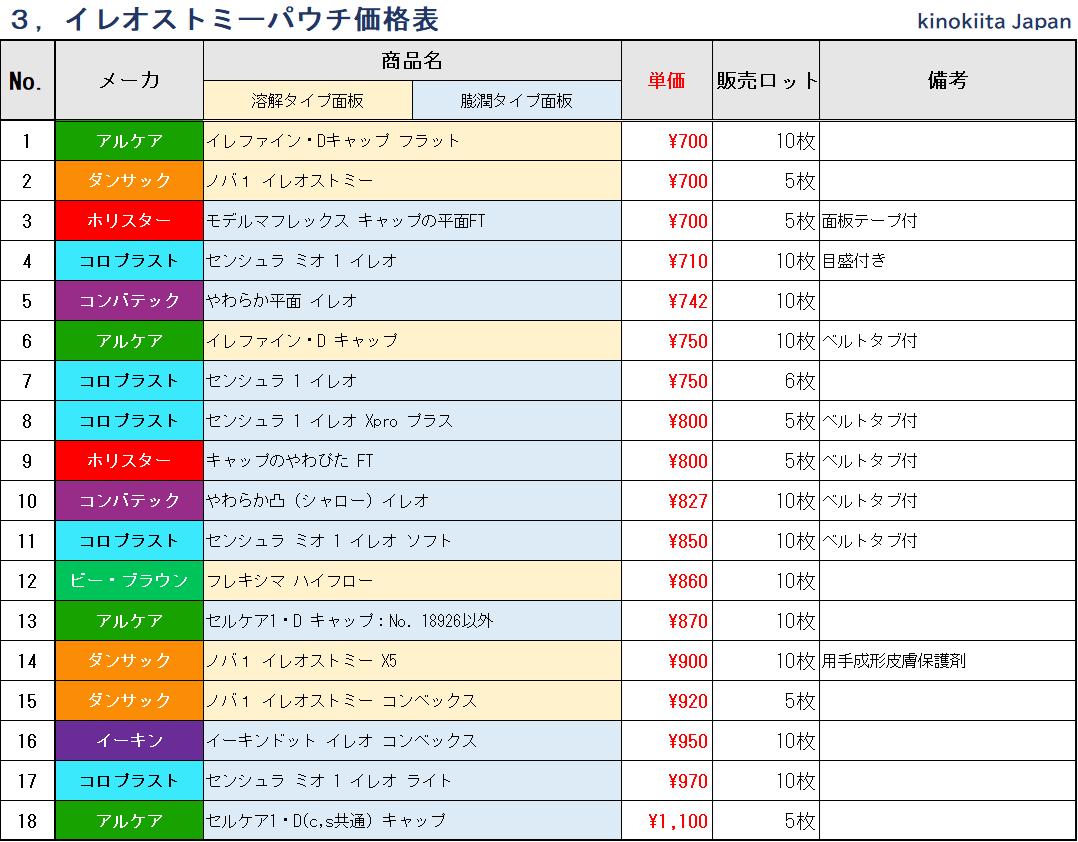Select product イレファイン・D キャップ in row 6
1078x842 pixels.
(x=412, y=340)
